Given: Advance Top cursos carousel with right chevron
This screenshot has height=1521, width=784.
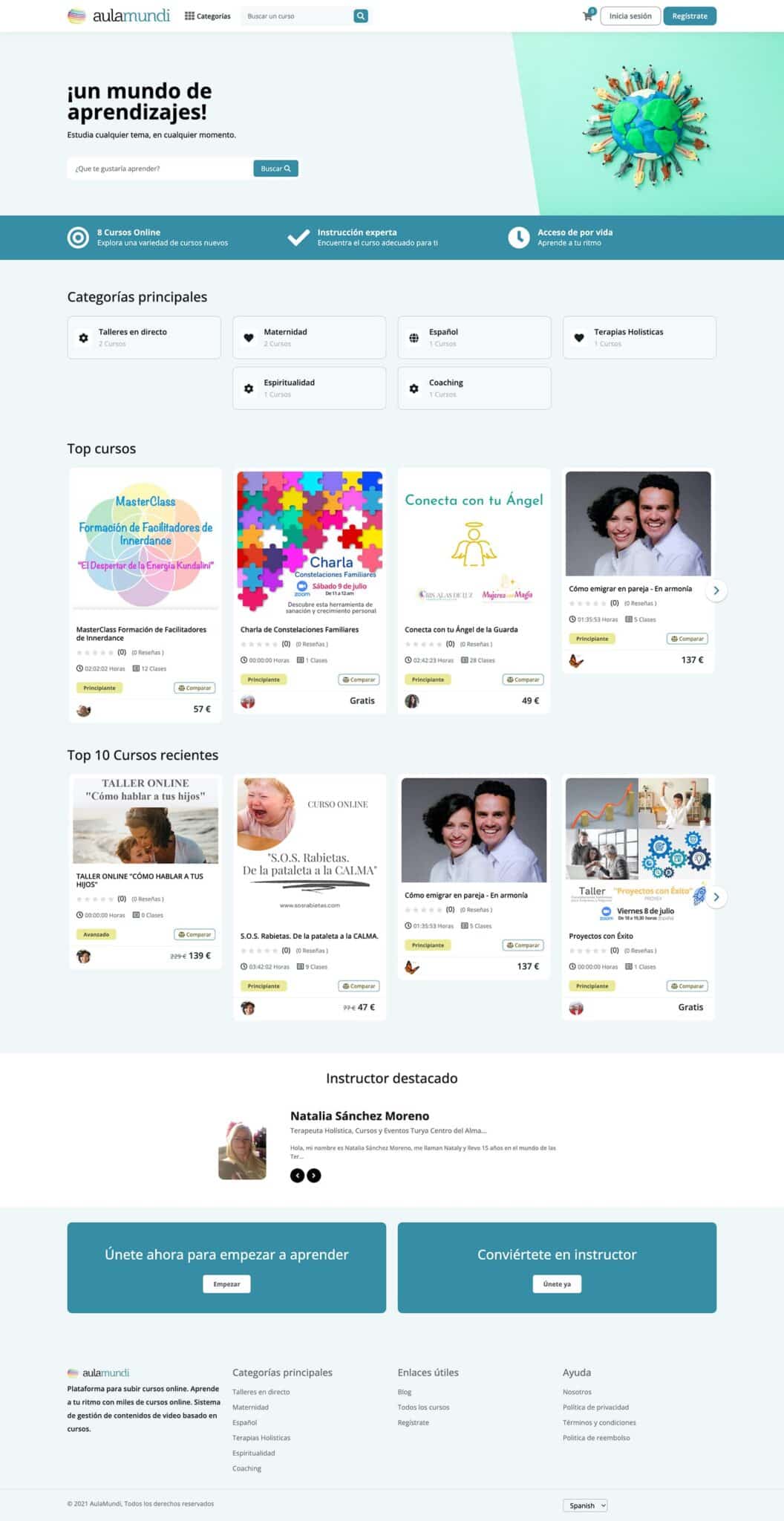Looking at the screenshot, I should click(716, 590).
